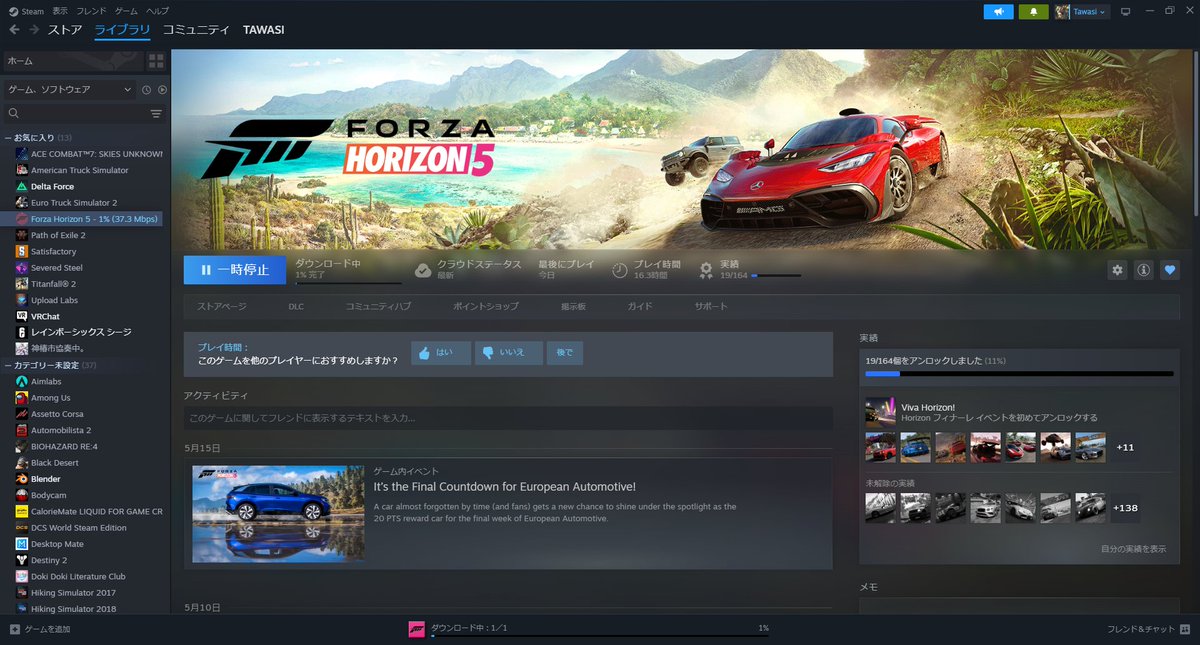This screenshot has height=645, width=1200.
Task: Click the ready-to-play filter icon
Action: 161,90
